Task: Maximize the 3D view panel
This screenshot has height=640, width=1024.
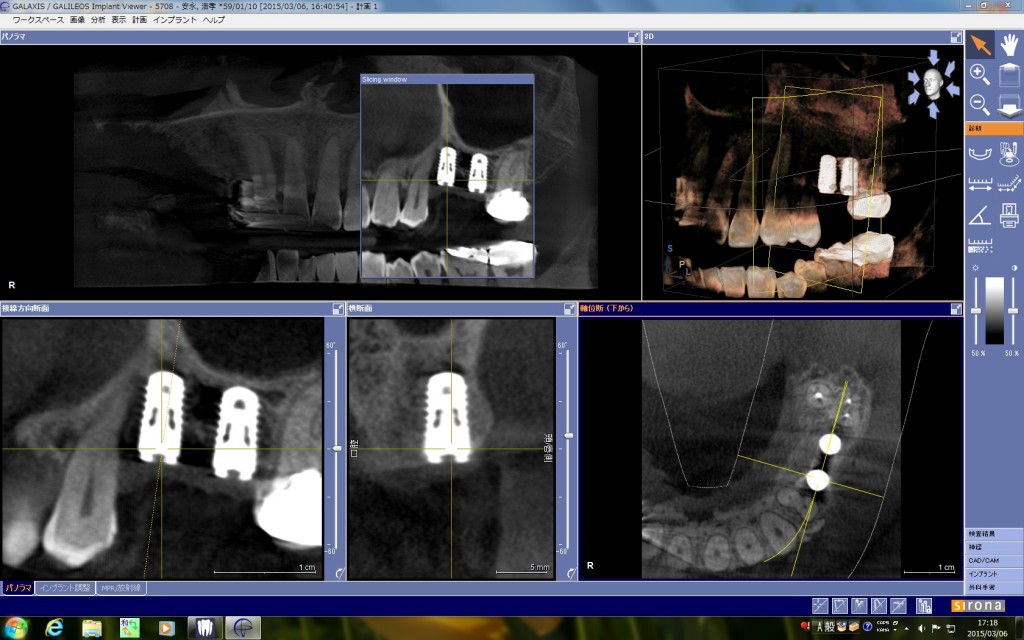Action: (x=956, y=37)
